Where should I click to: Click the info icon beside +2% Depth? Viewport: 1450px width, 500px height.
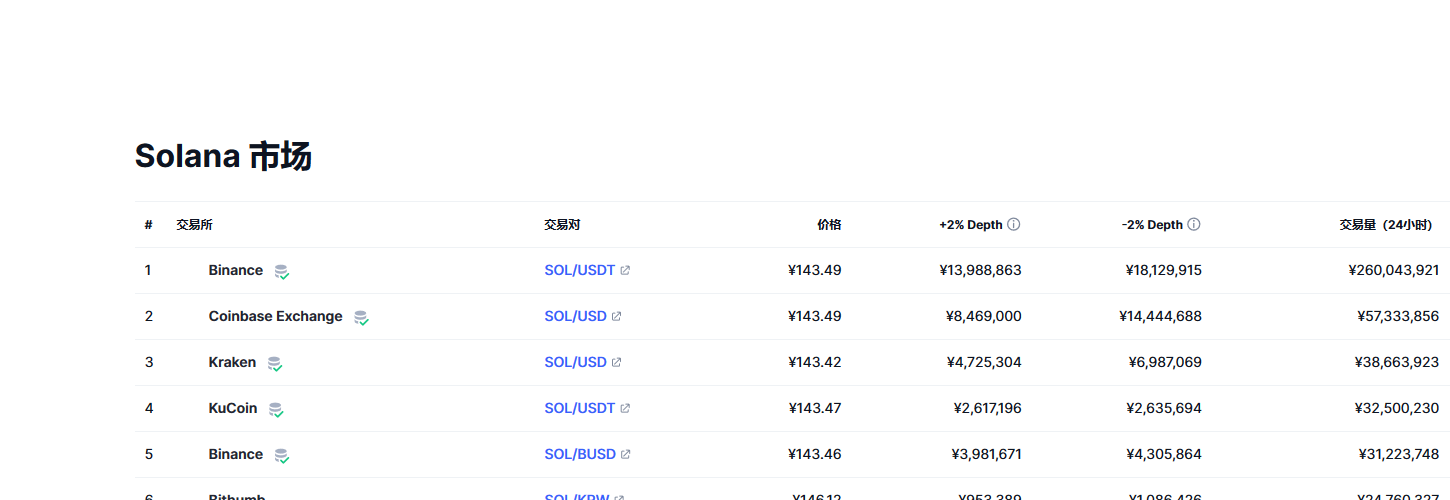coord(1013,225)
